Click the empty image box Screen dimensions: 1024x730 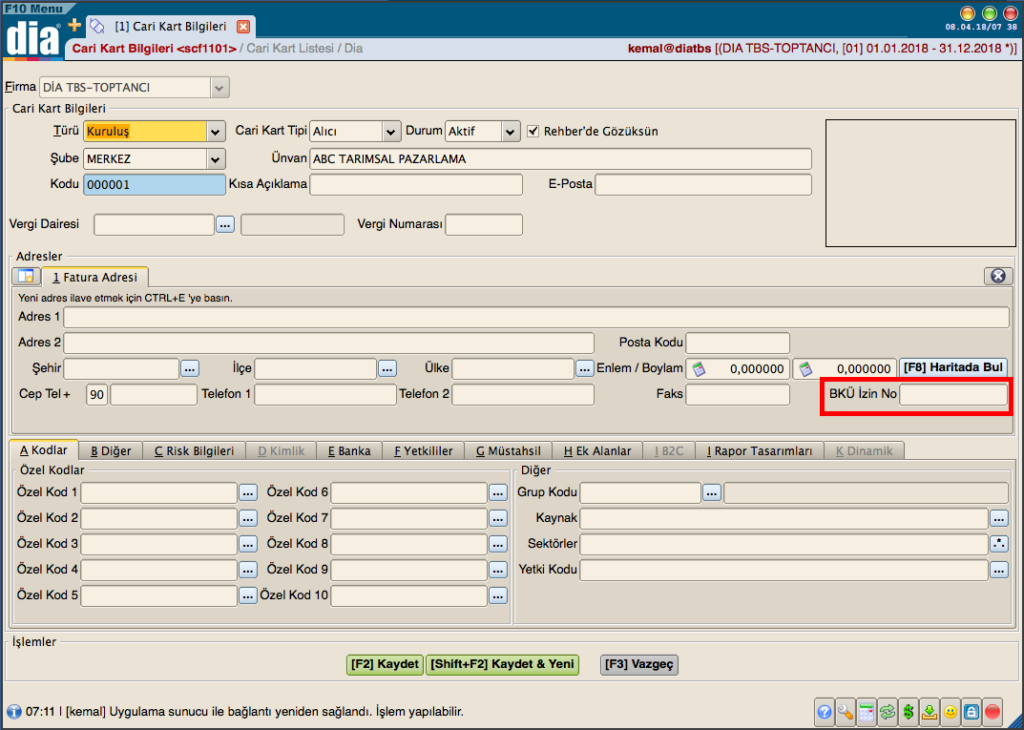(x=920, y=183)
